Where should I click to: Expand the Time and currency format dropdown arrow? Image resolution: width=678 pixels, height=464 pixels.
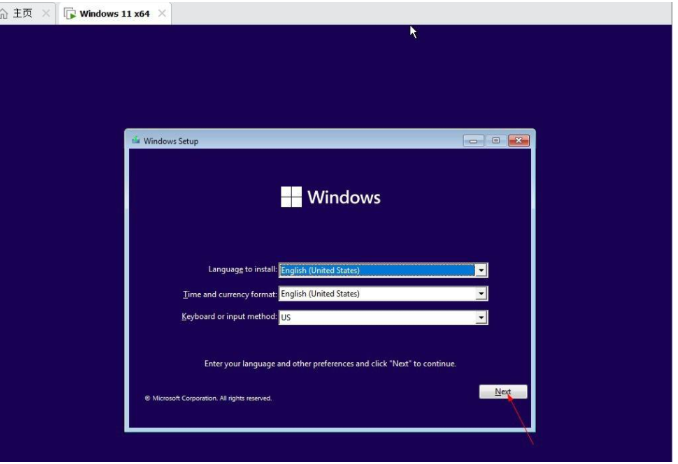pyautogui.click(x=481, y=294)
